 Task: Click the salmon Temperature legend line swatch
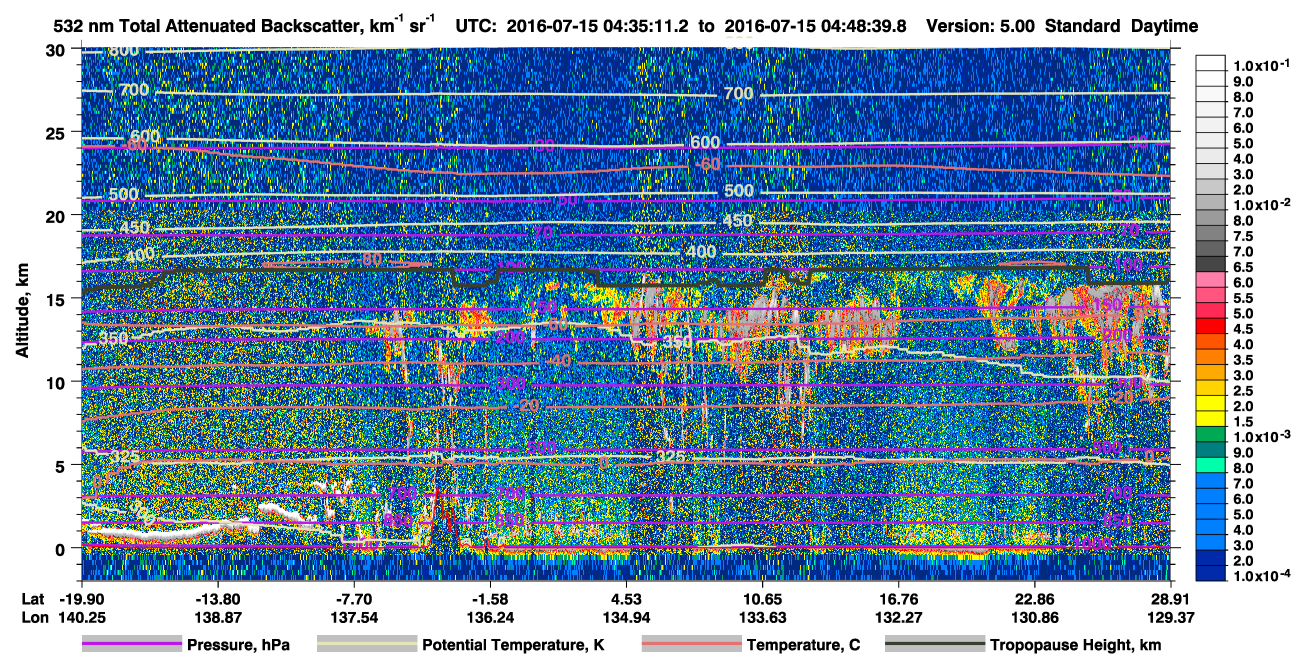[x=691, y=645]
